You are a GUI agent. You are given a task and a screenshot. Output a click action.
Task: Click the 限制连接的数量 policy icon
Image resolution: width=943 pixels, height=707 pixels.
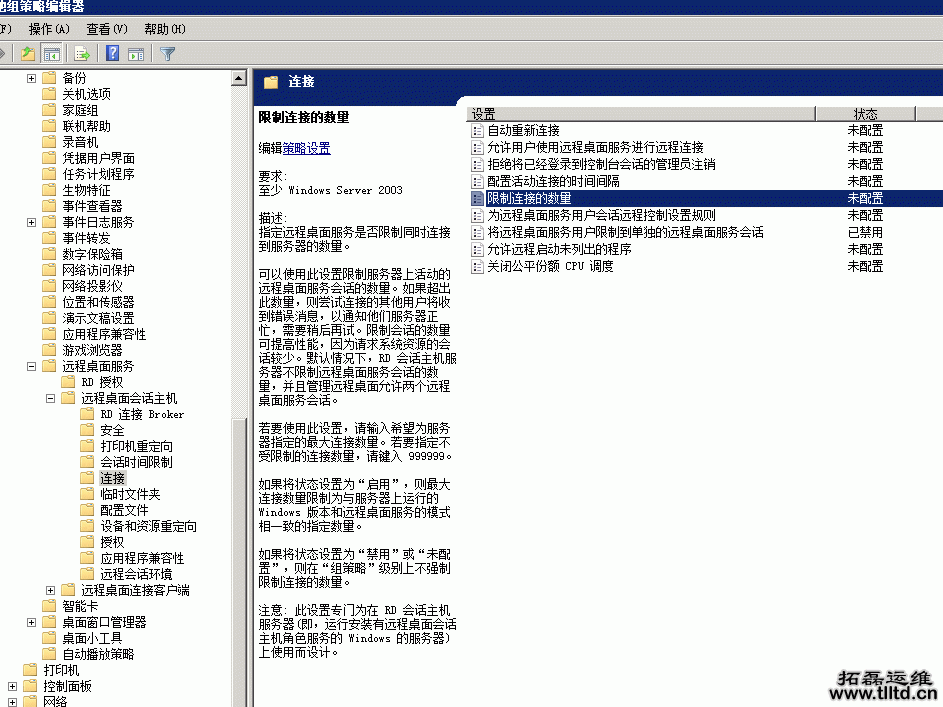tap(476, 198)
